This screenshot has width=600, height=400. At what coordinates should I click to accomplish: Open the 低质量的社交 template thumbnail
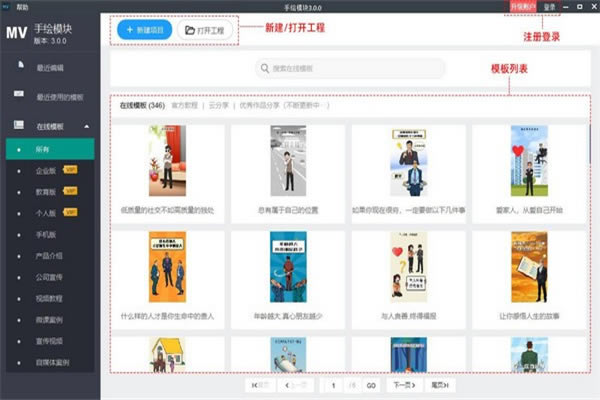coord(167,161)
